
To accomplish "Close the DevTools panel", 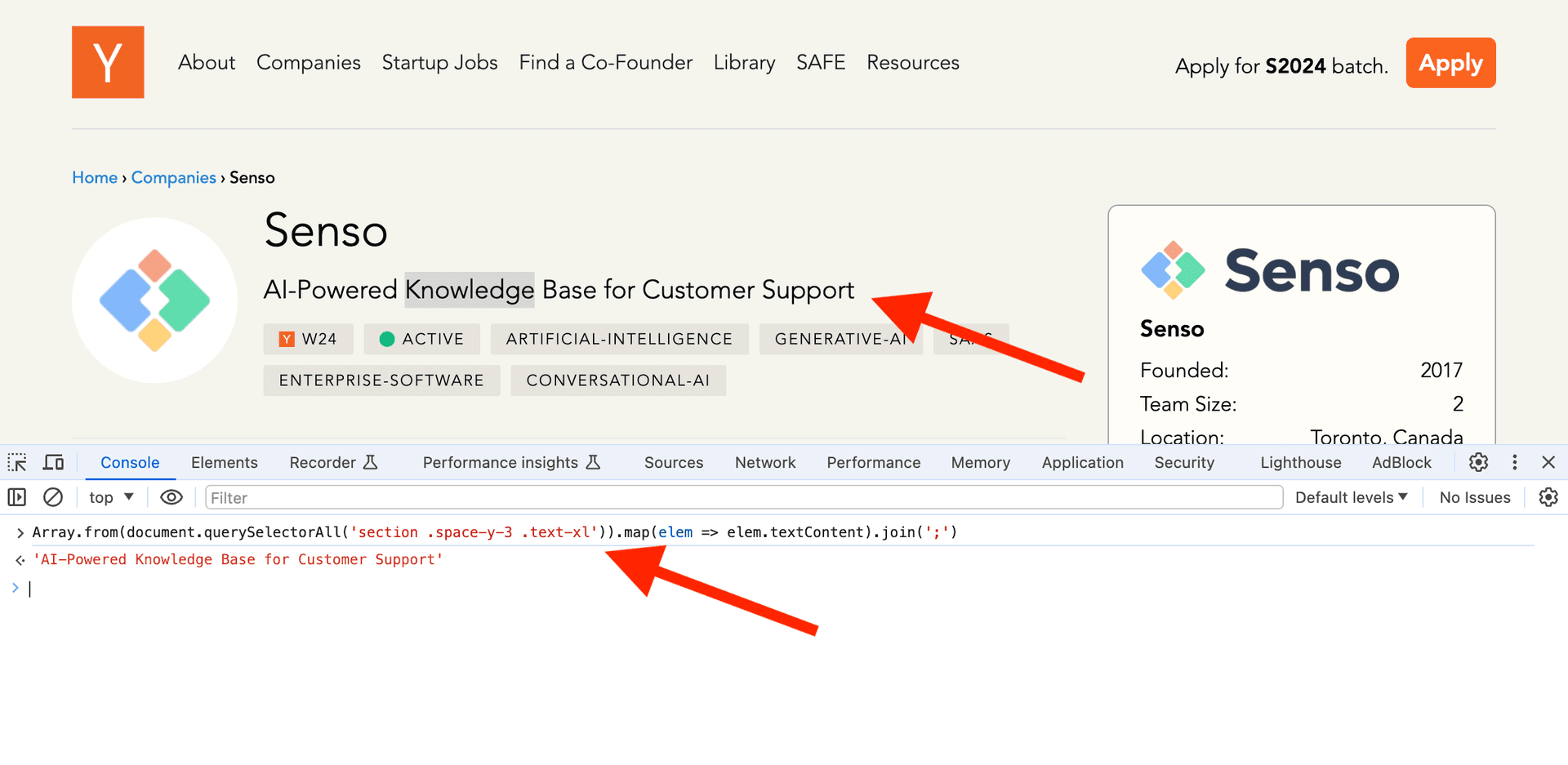I will [x=1548, y=462].
